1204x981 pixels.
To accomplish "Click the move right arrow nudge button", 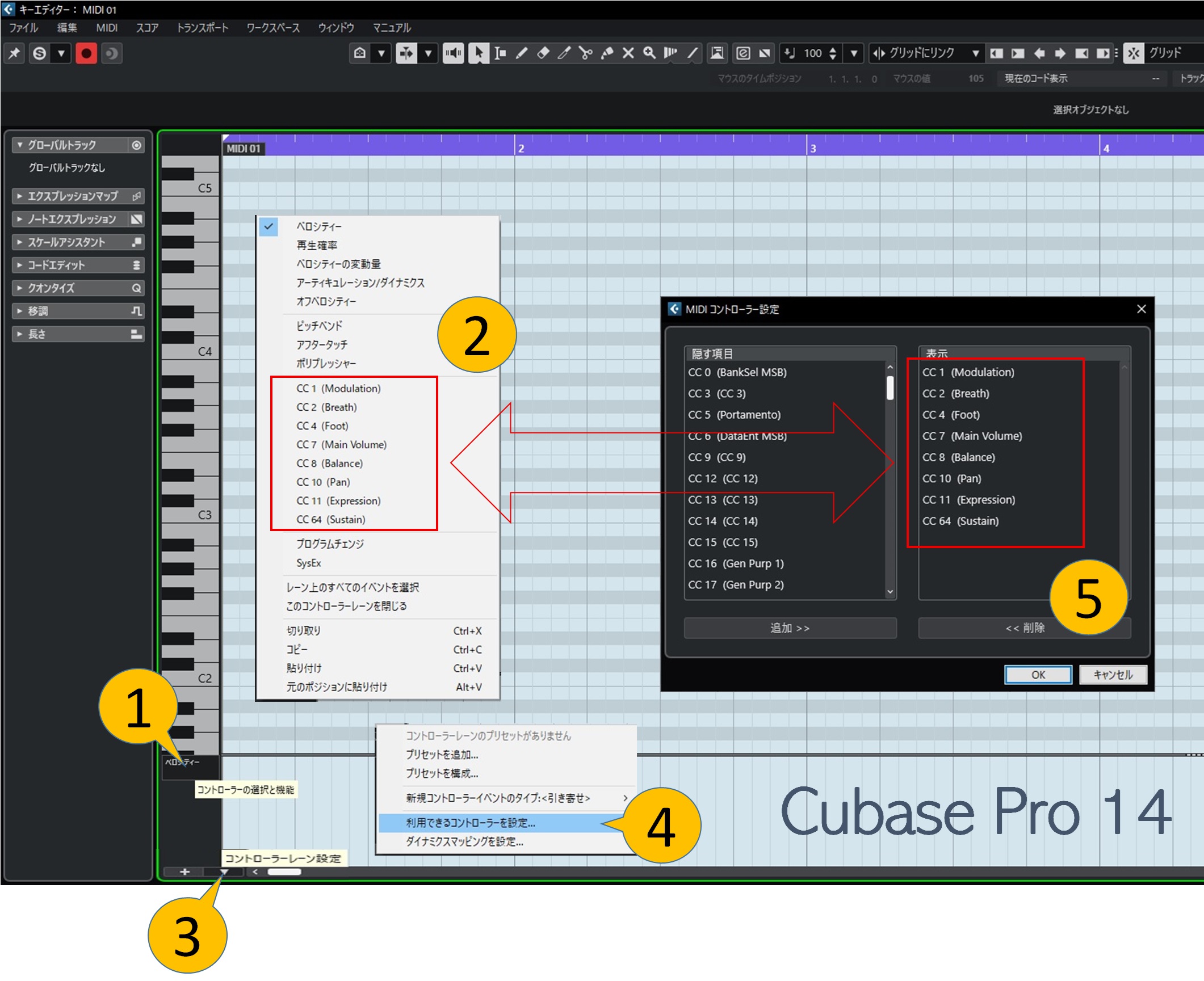I will click(x=1060, y=53).
